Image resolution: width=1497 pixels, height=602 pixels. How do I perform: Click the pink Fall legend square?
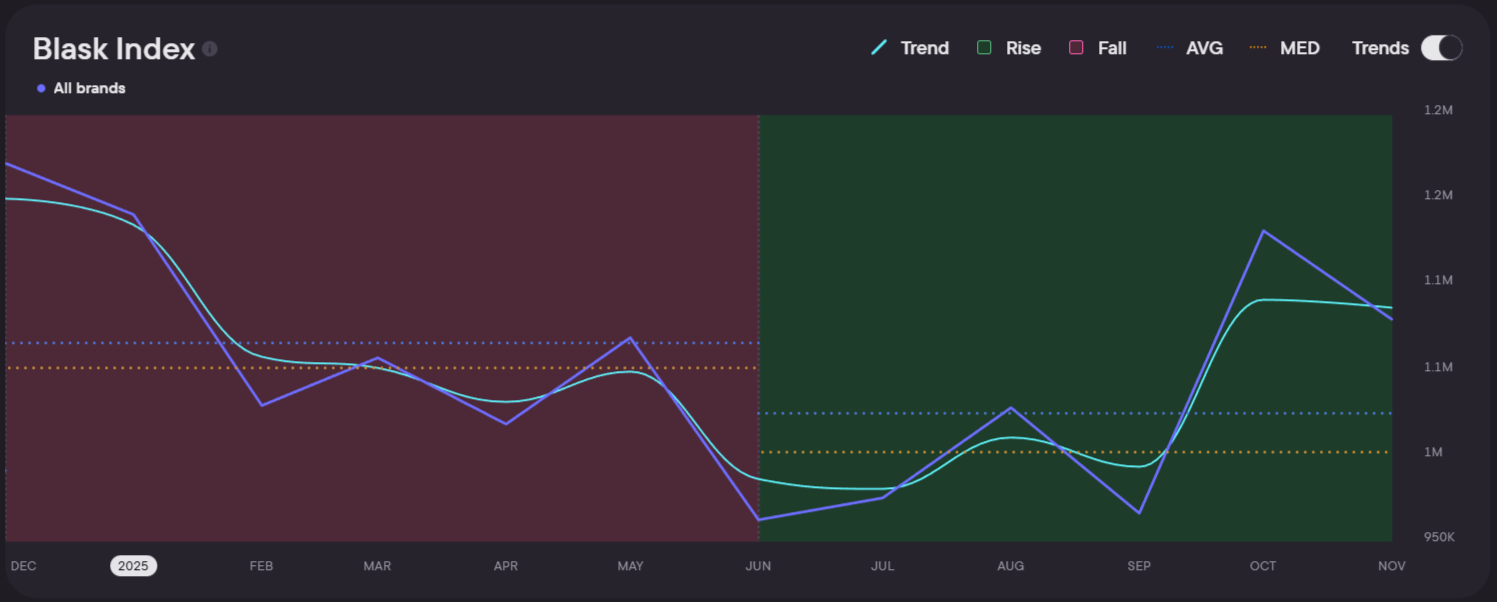tap(1076, 48)
